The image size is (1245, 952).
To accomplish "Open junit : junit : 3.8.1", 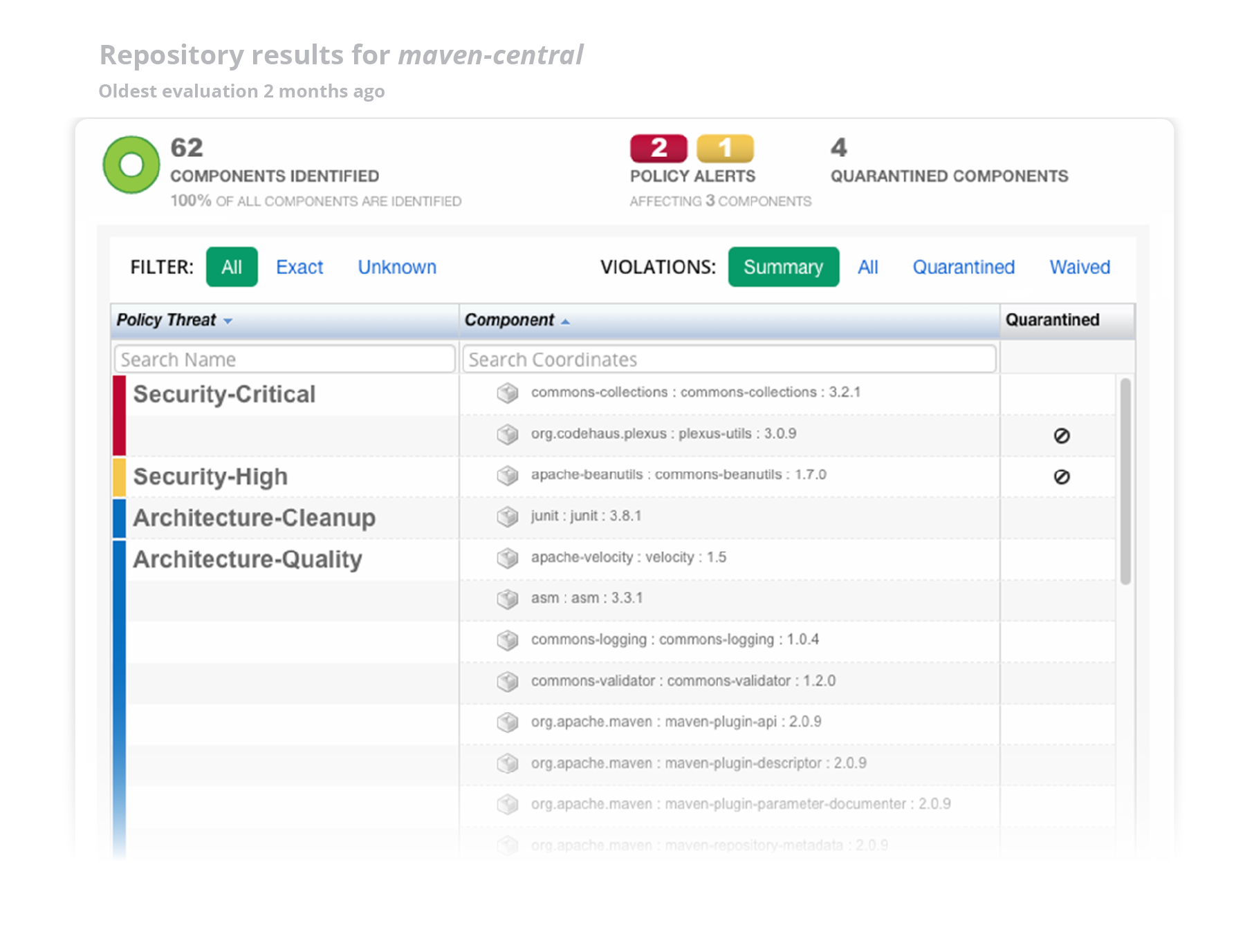I will pyautogui.click(x=587, y=516).
